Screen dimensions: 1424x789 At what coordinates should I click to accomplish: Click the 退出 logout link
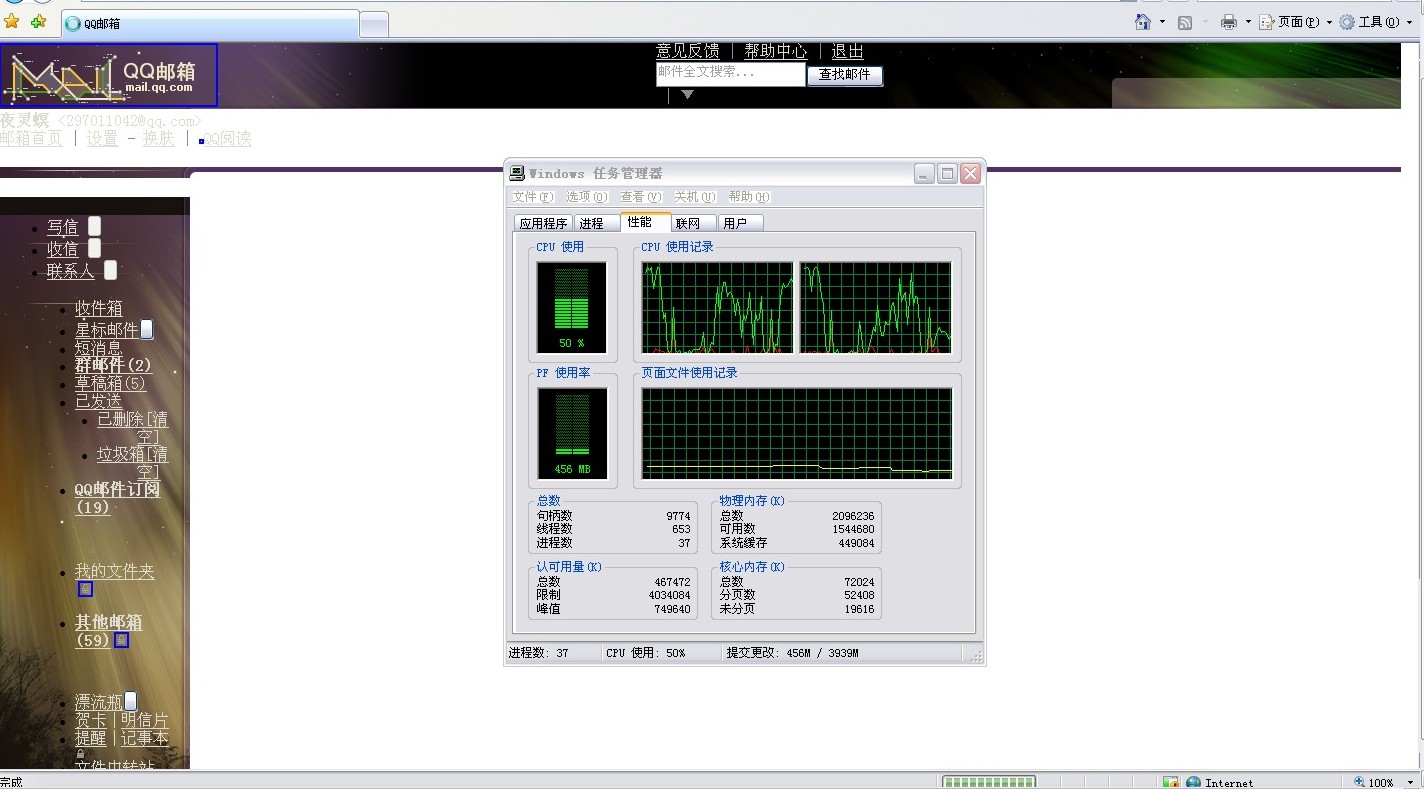point(847,51)
